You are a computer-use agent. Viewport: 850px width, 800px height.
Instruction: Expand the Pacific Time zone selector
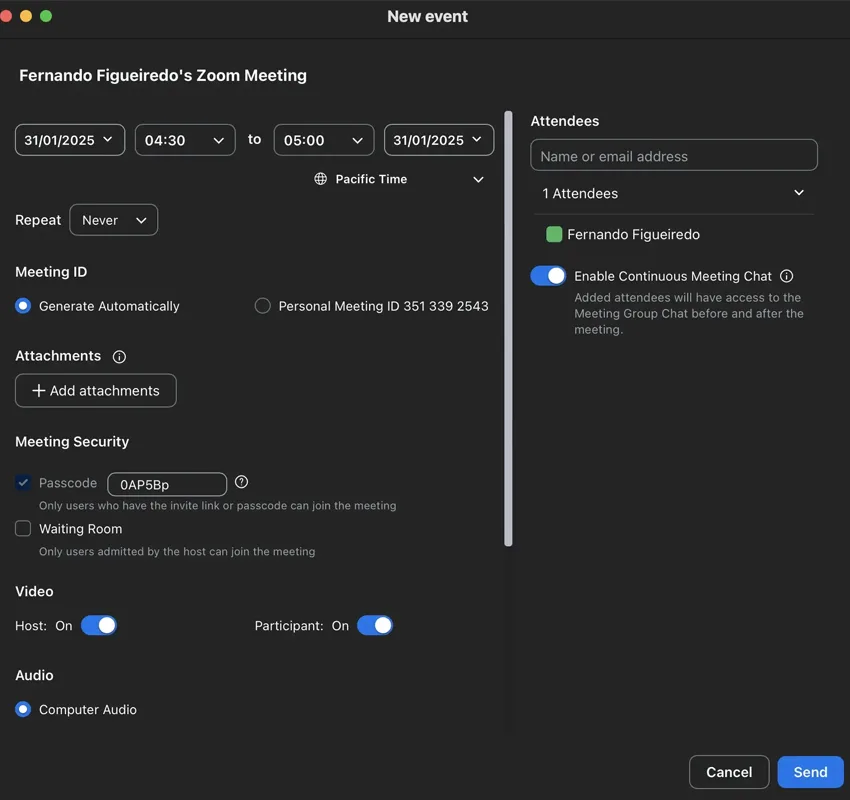click(478, 179)
